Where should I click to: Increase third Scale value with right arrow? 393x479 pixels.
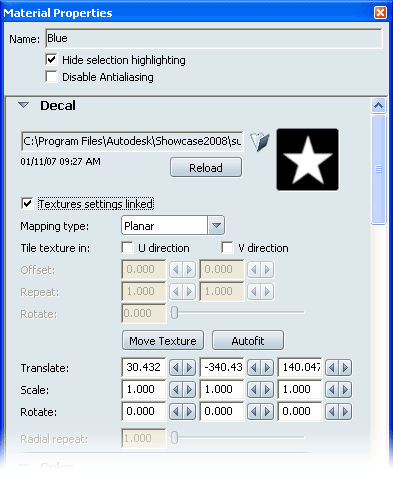point(345,390)
